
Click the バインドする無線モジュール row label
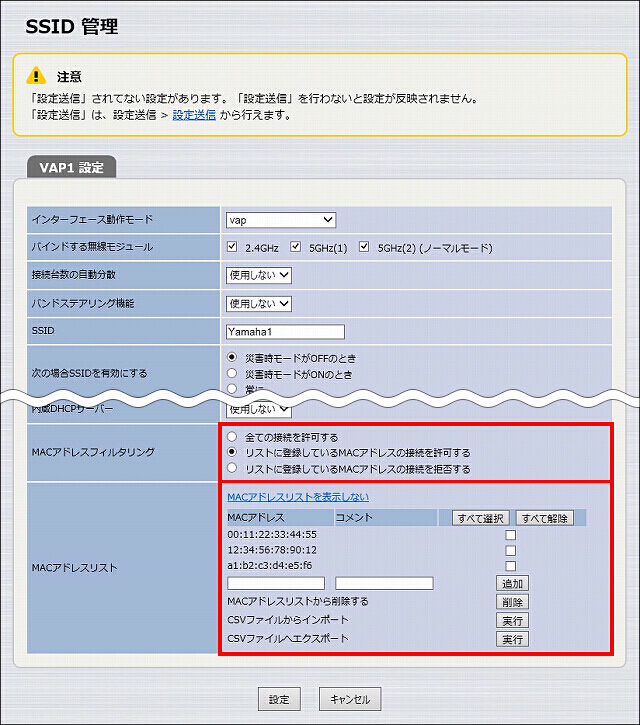click(x=92, y=247)
